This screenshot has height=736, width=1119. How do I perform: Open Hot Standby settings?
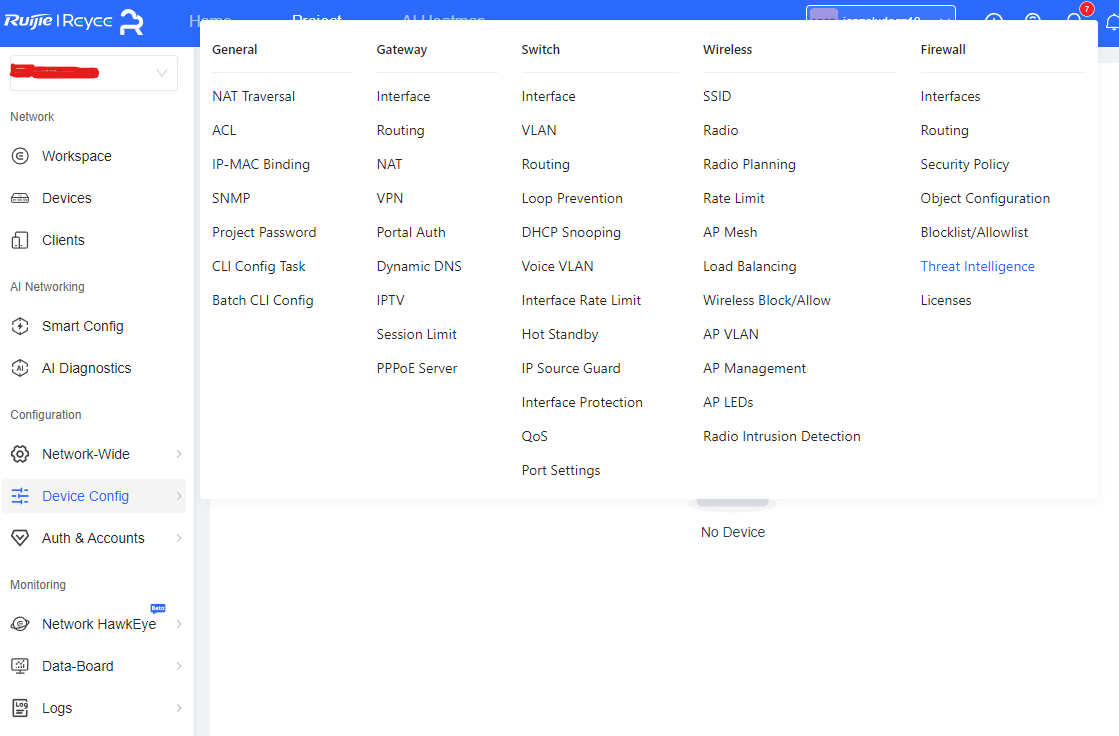[x=560, y=335]
